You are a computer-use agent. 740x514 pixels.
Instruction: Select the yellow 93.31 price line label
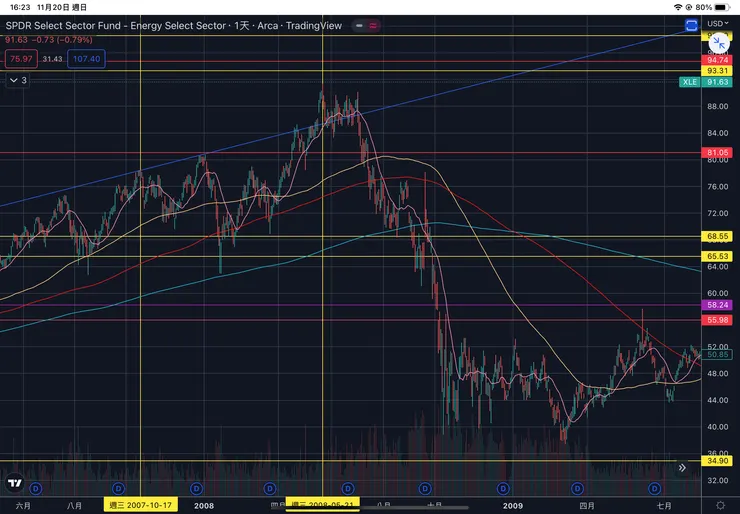(717, 71)
